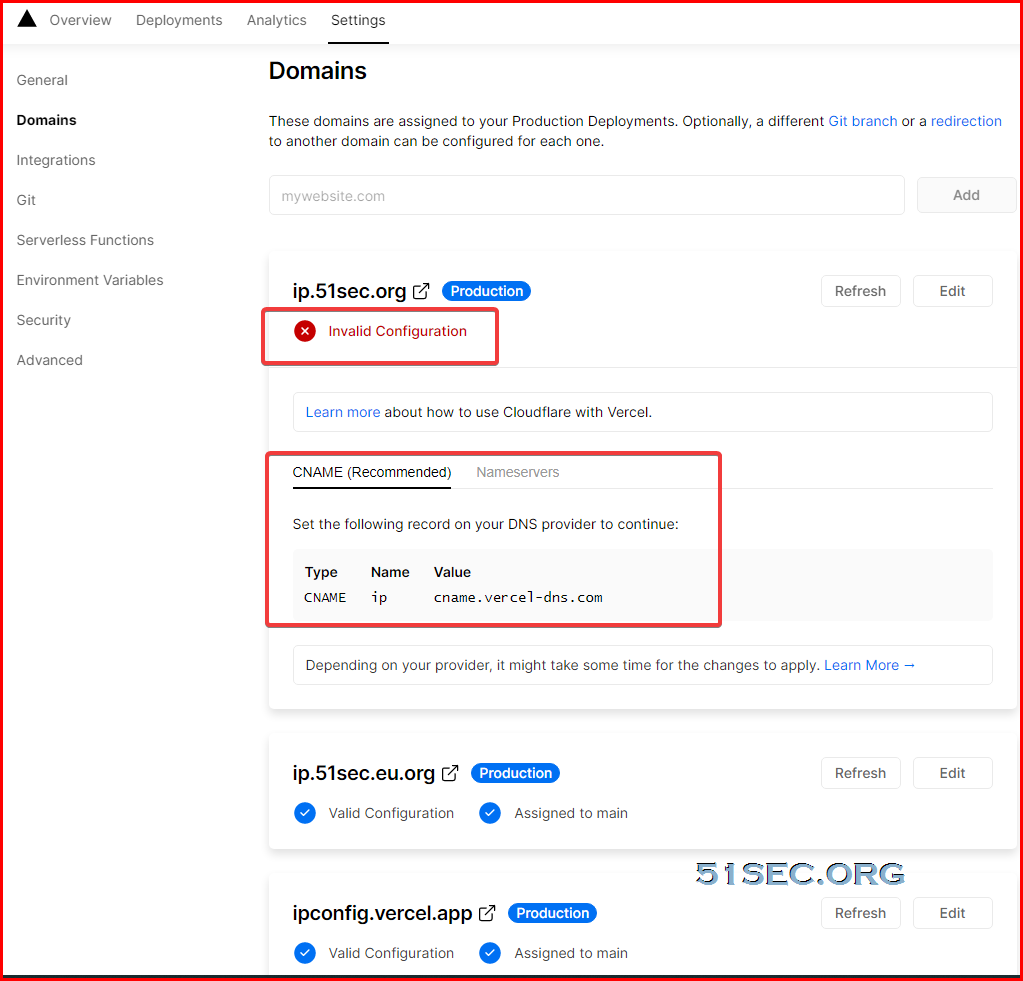This screenshot has height=981, width=1023.
Task: Switch to the Analytics tab
Action: pyautogui.click(x=277, y=20)
